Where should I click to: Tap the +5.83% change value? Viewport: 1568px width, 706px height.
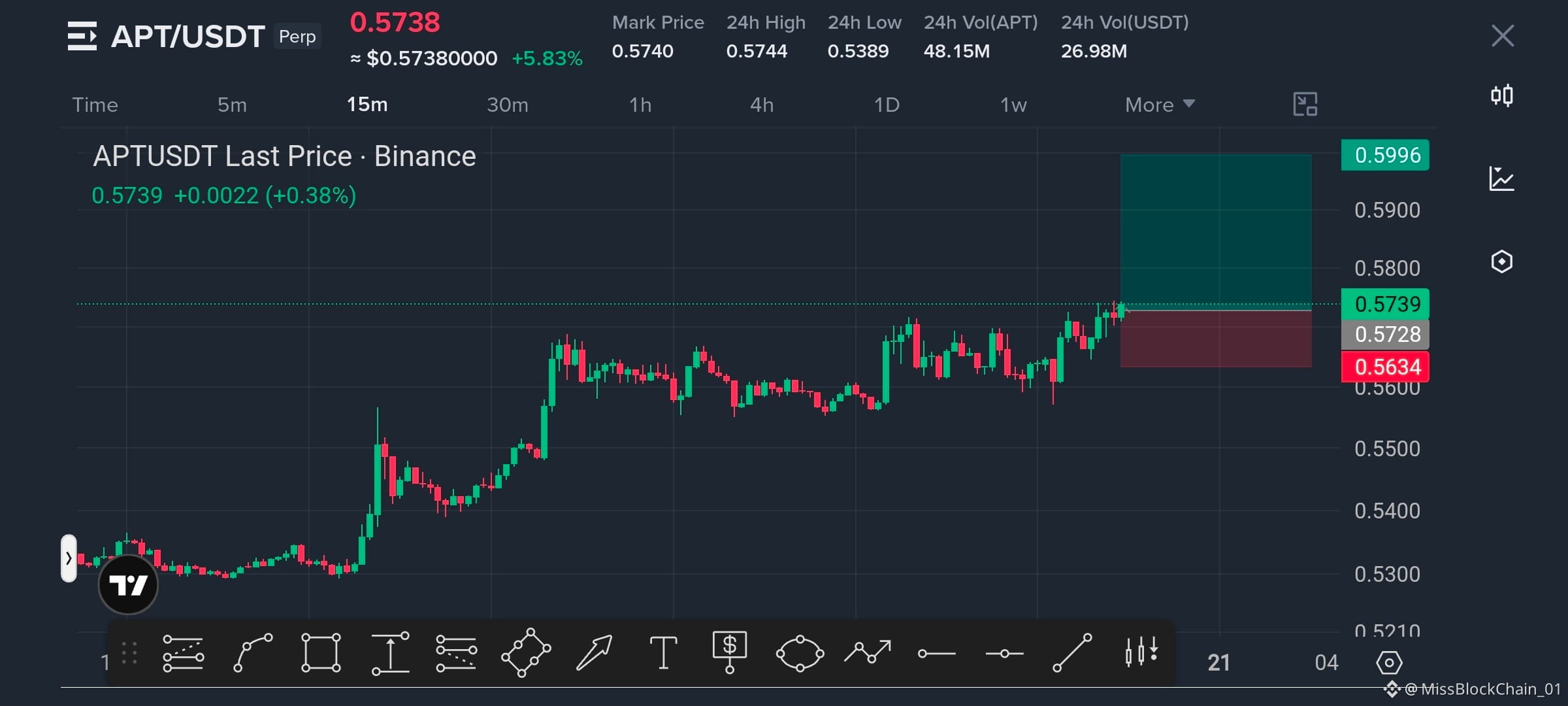pos(547,59)
